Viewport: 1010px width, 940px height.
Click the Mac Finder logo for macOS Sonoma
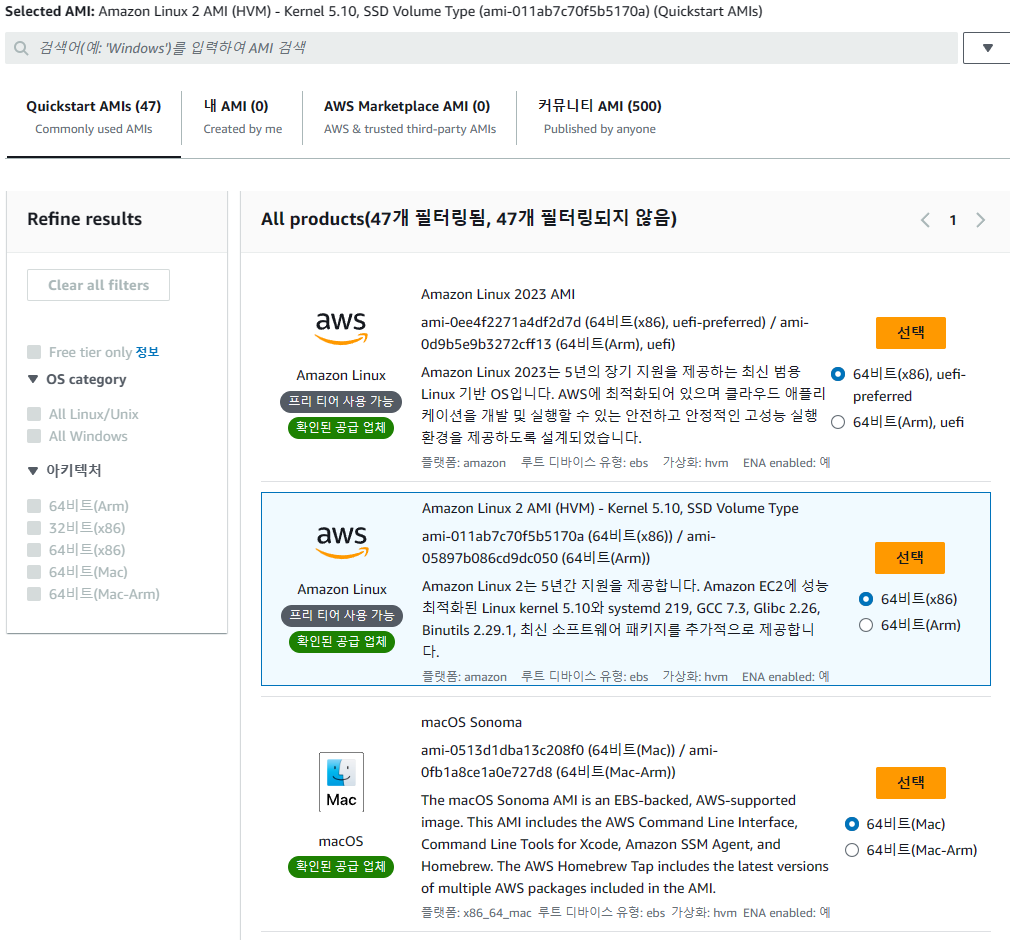(x=341, y=782)
